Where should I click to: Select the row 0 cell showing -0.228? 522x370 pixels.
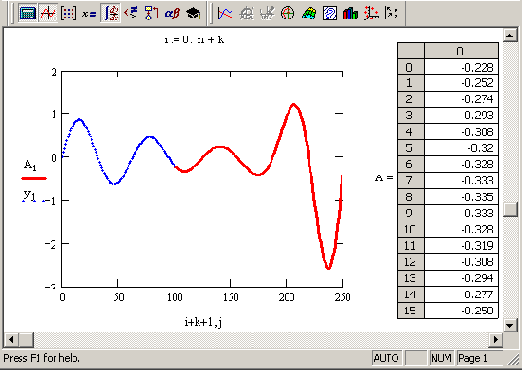[461, 67]
